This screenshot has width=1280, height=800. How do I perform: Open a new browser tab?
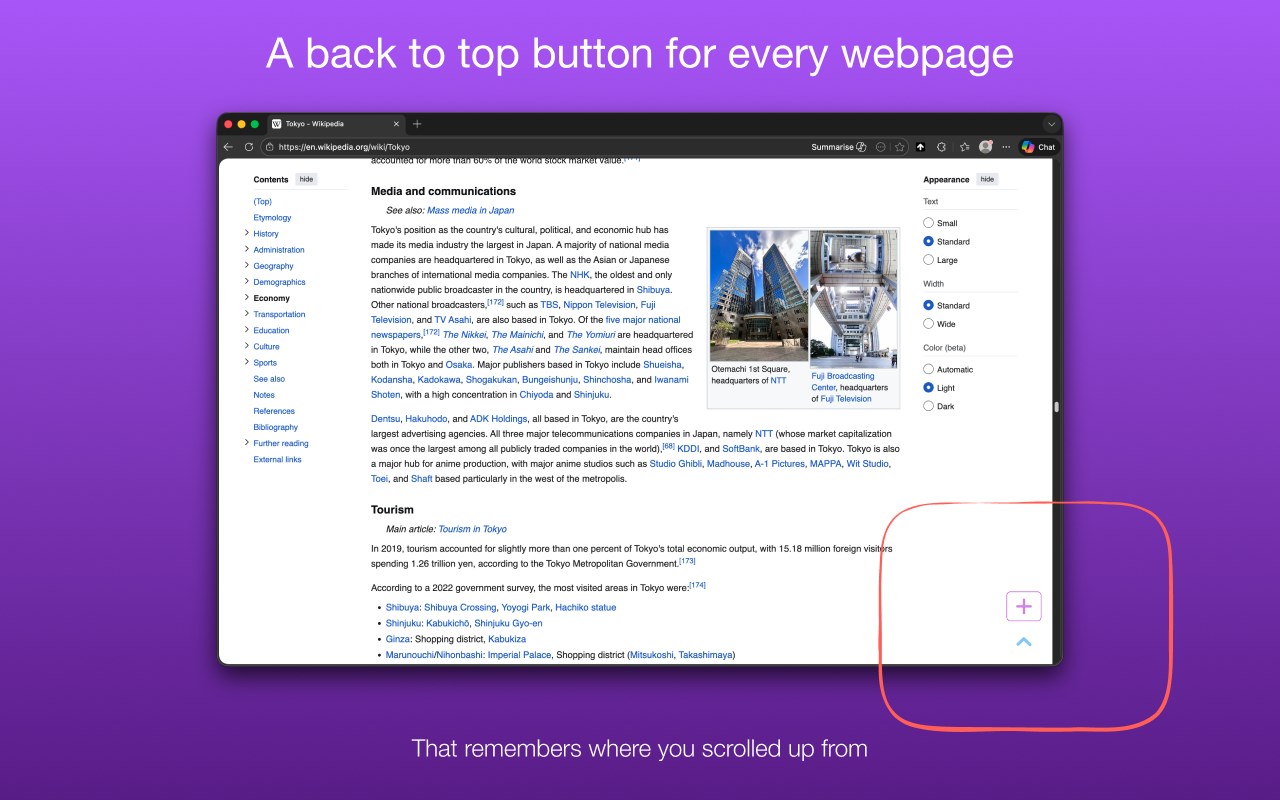(417, 124)
